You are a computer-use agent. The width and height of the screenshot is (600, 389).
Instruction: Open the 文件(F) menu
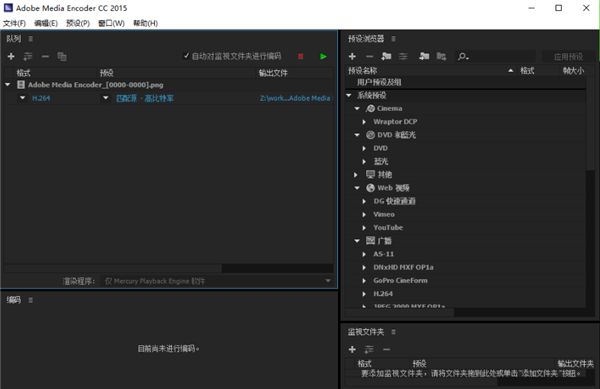[14, 23]
